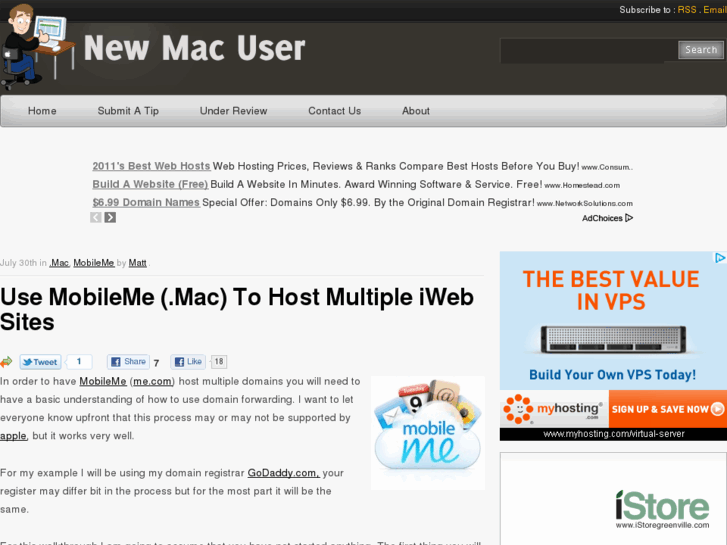The height and width of the screenshot is (545, 727).
Task: Click the New Mac User site title
Action: (x=194, y=48)
